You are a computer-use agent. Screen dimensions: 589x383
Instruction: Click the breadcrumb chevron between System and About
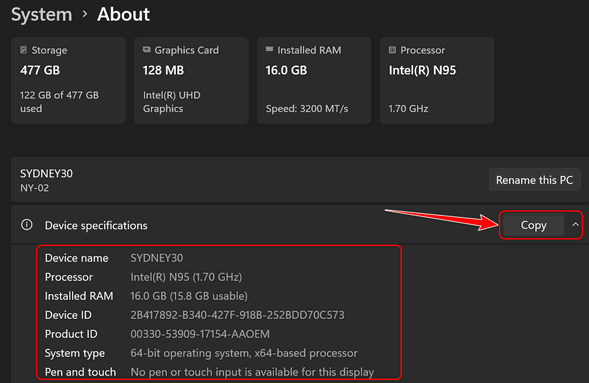(x=85, y=14)
